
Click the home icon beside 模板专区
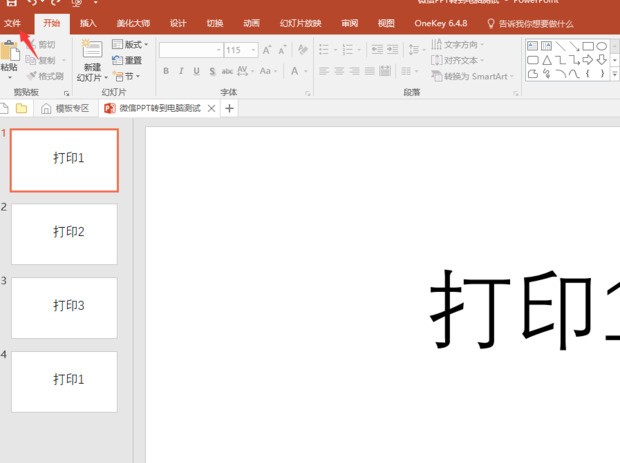pyautogui.click(x=46, y=108)
